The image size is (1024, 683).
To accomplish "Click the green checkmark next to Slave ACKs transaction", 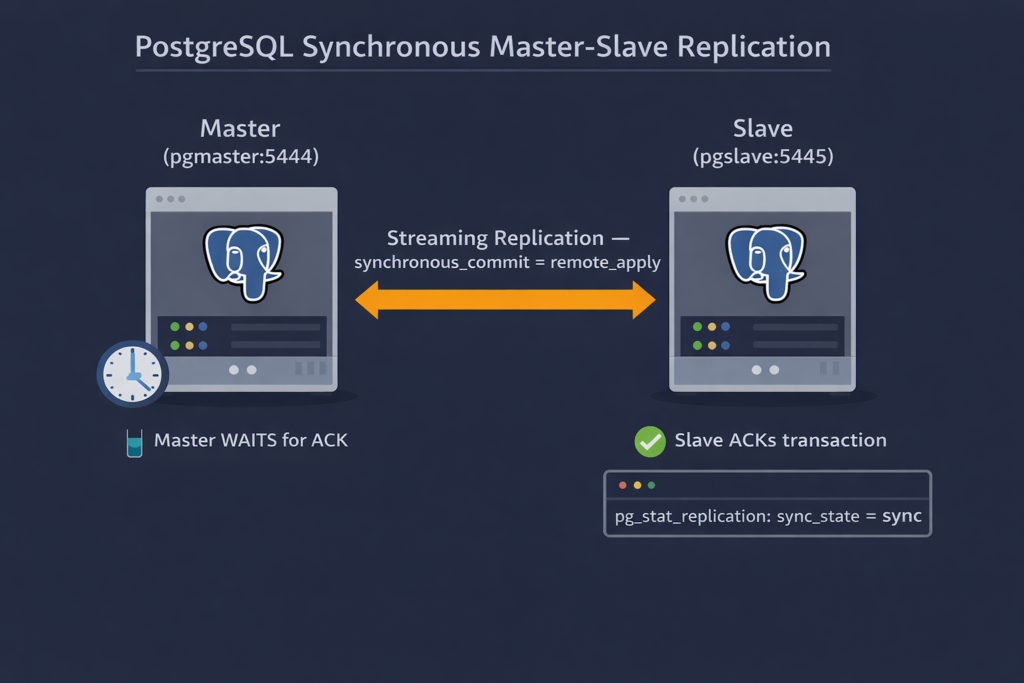I will coord(650,441).
